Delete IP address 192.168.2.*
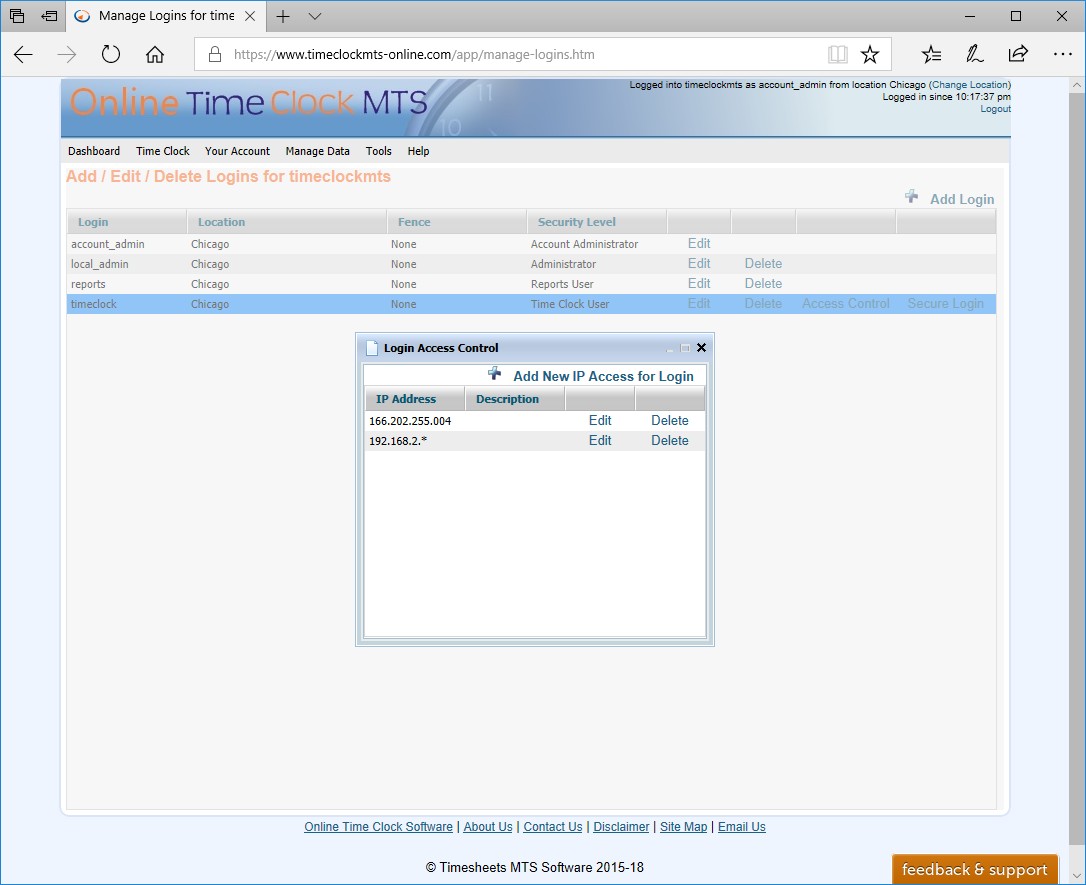The image size is (1086, 885). [670, 440]
